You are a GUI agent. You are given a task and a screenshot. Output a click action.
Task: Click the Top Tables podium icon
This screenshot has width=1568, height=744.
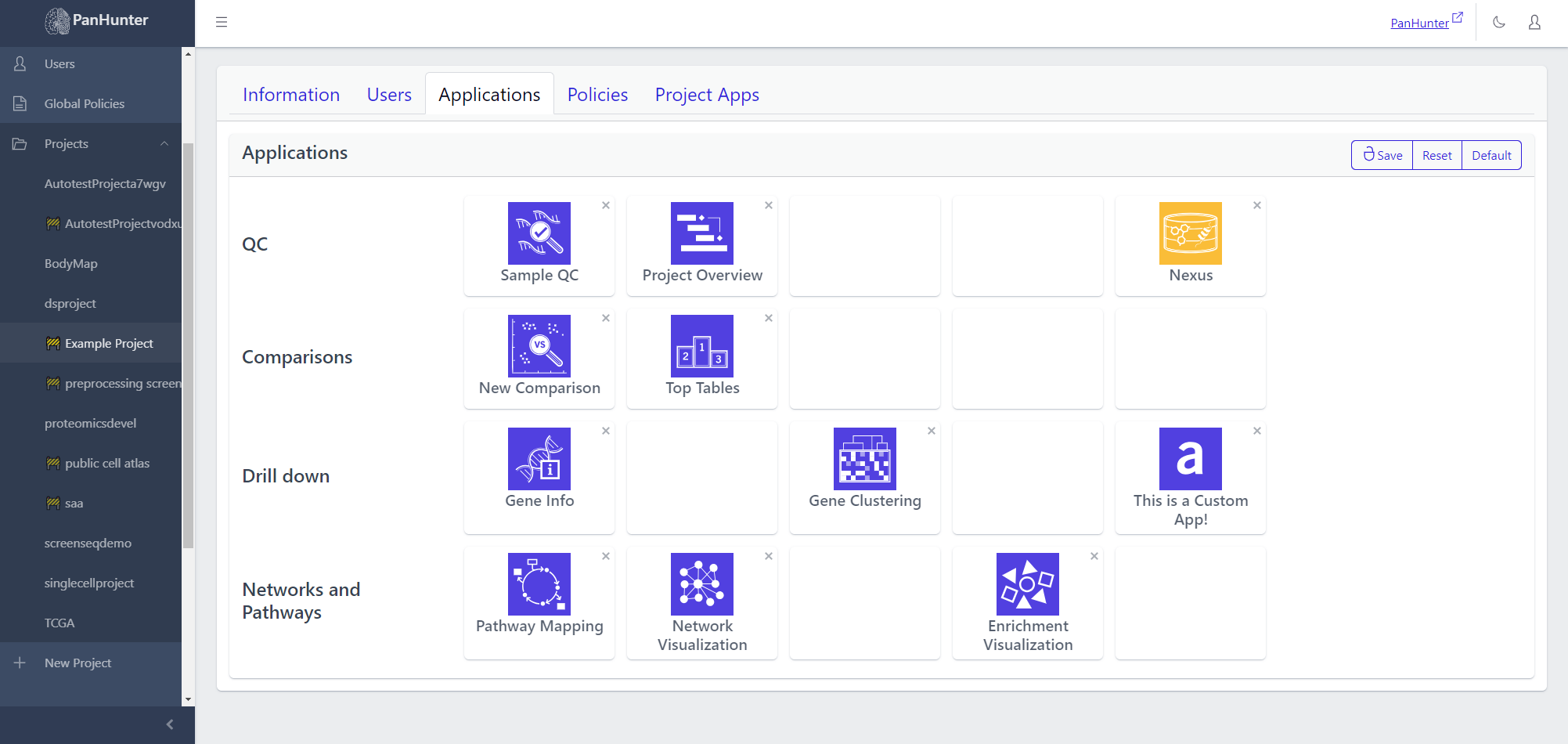pyautogui.click(x=701, y=346)
